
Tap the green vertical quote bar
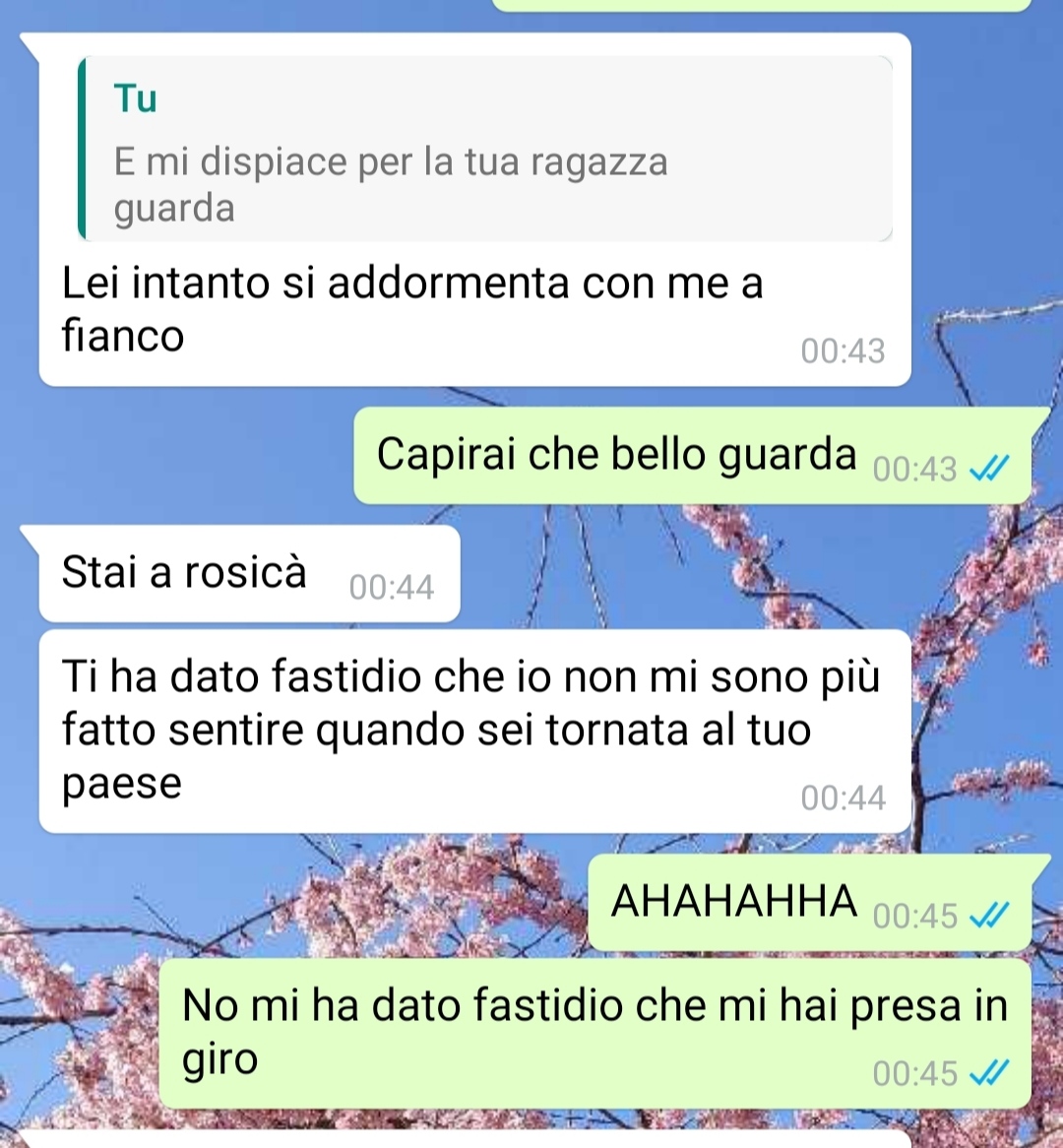82,149
